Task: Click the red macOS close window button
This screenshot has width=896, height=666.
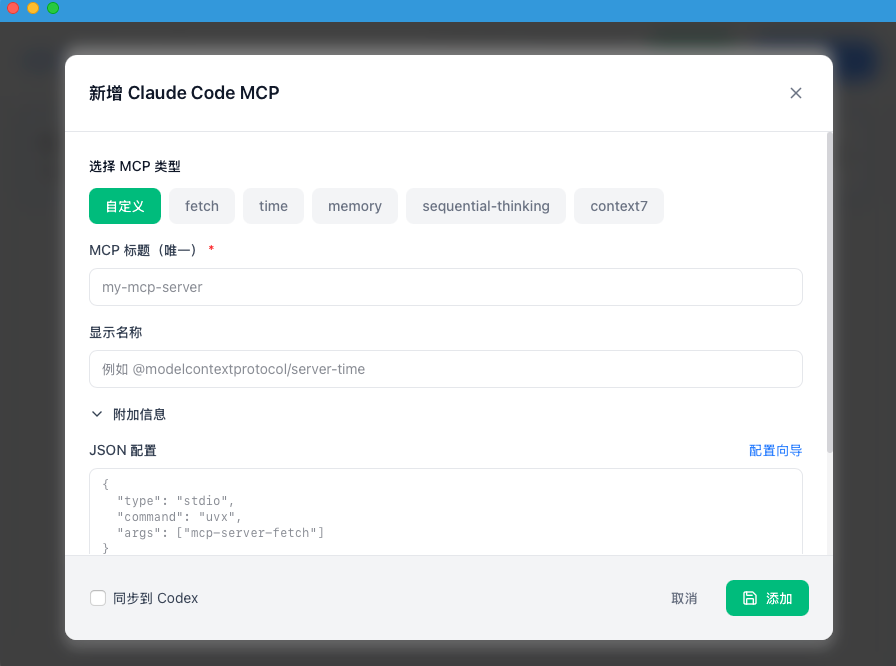Action: (x=13, y=8)
